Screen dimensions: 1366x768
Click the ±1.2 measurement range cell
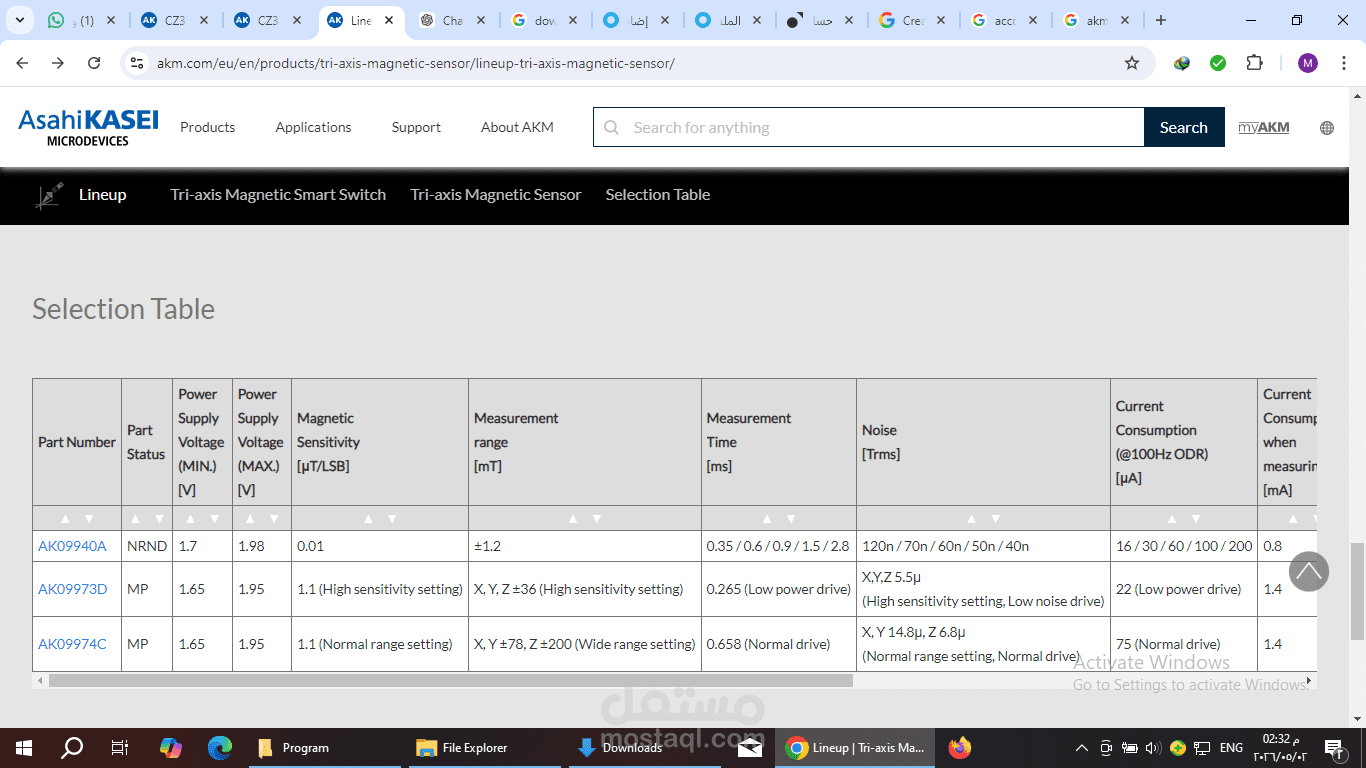click(x=585, y=546)
